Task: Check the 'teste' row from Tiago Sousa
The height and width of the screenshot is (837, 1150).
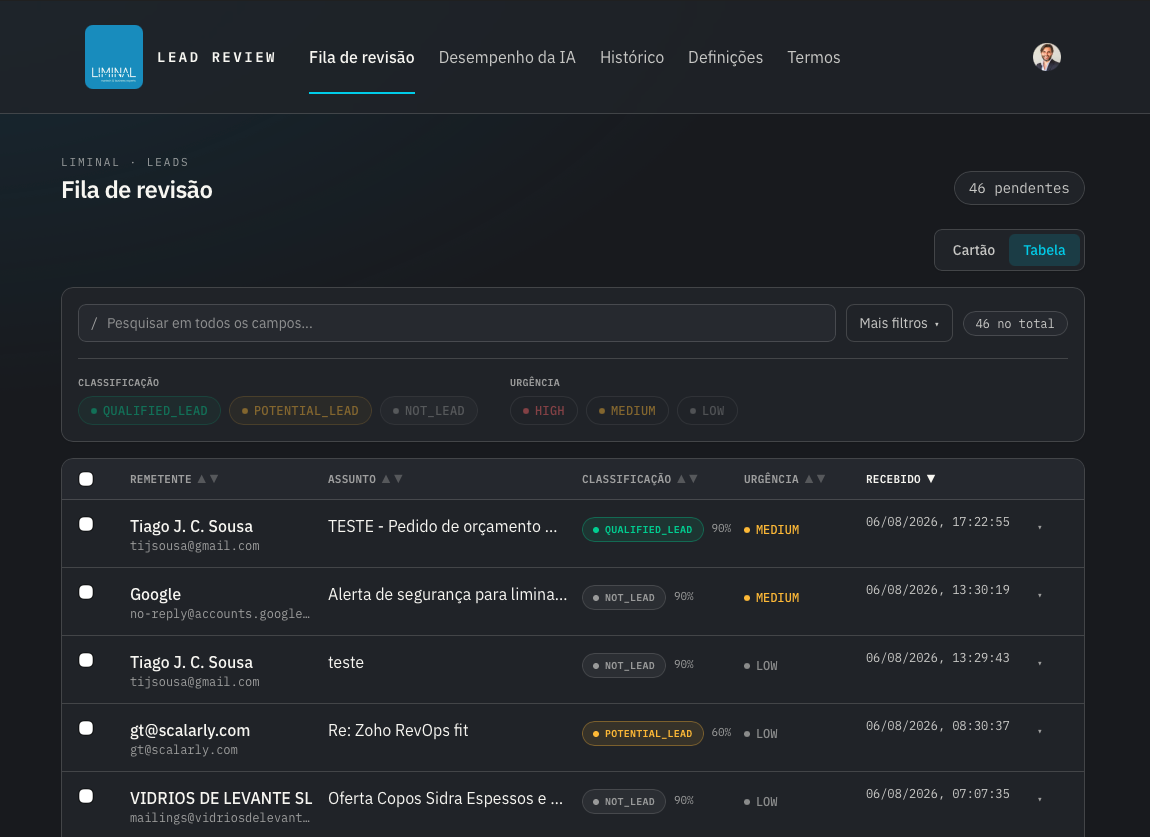Action: [86, 660]
